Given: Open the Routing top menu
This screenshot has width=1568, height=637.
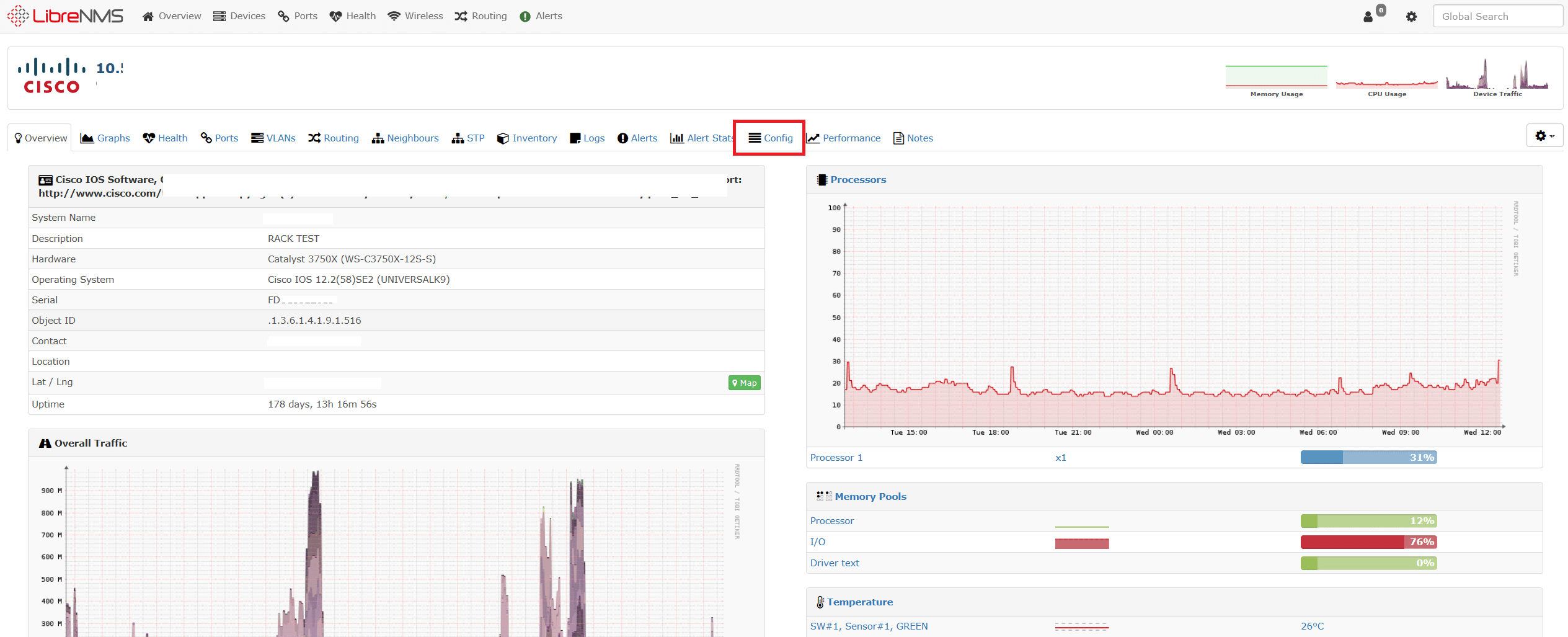Looking at the screenshot, I should (x=481, y=16).
